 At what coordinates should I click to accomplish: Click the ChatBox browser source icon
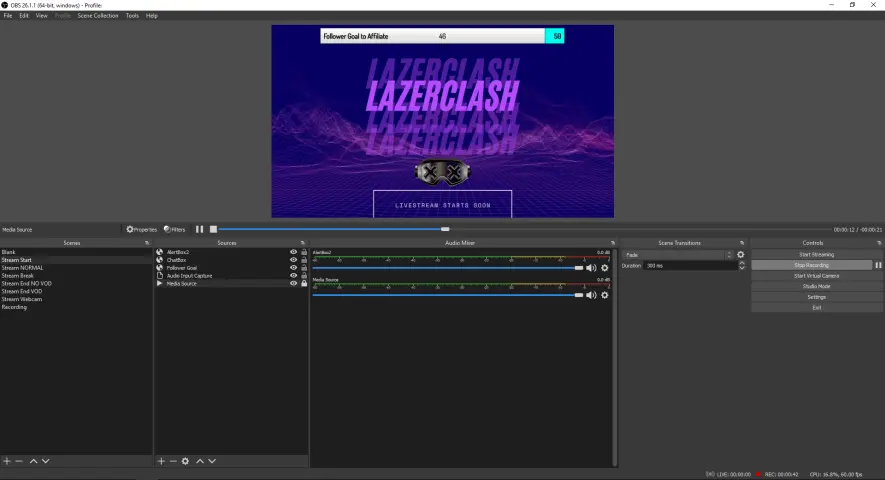160,260
